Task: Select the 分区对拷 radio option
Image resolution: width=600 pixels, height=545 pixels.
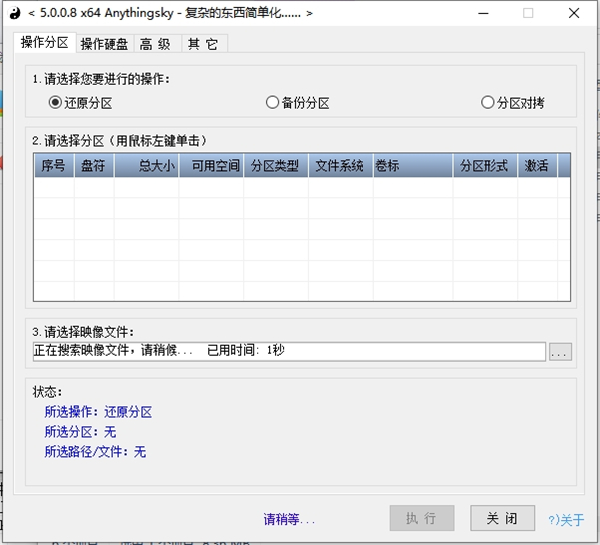Action: pos(513,103)
